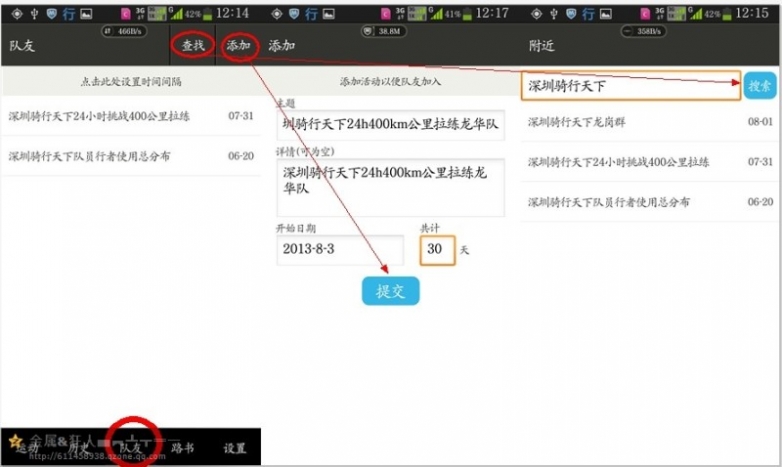
Task: Click the blue 搜索 search button
Action: (760, 86)
